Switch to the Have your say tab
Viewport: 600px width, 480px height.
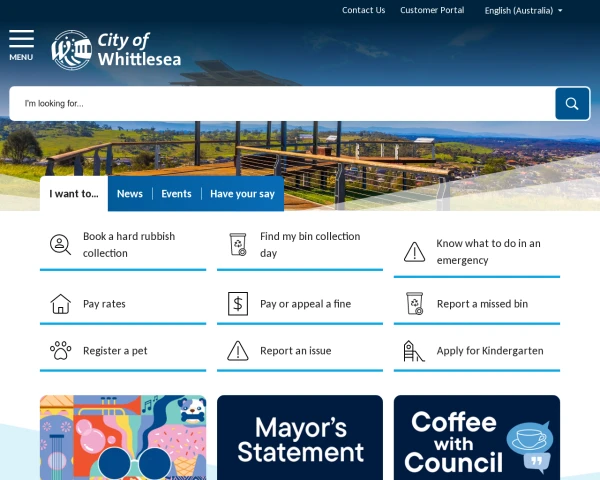pyautogui.click(x=242, y=194)
